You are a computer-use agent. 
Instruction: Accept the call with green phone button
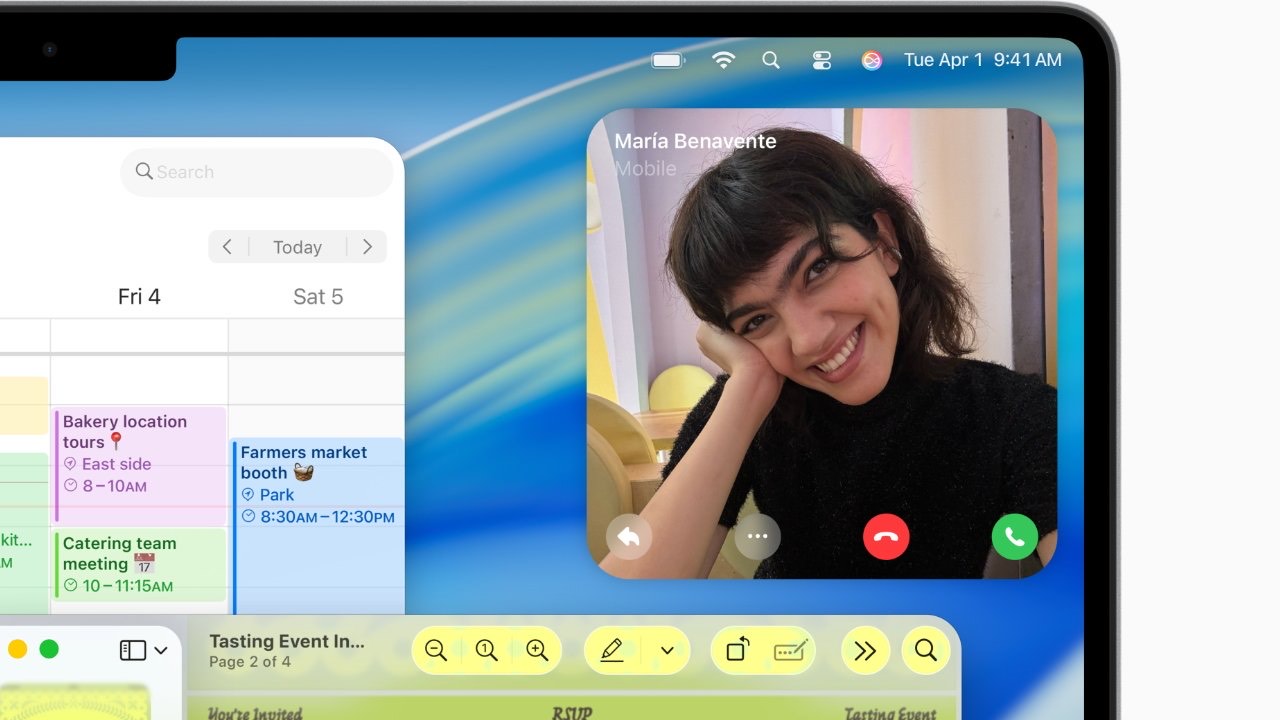point(1014,537)
